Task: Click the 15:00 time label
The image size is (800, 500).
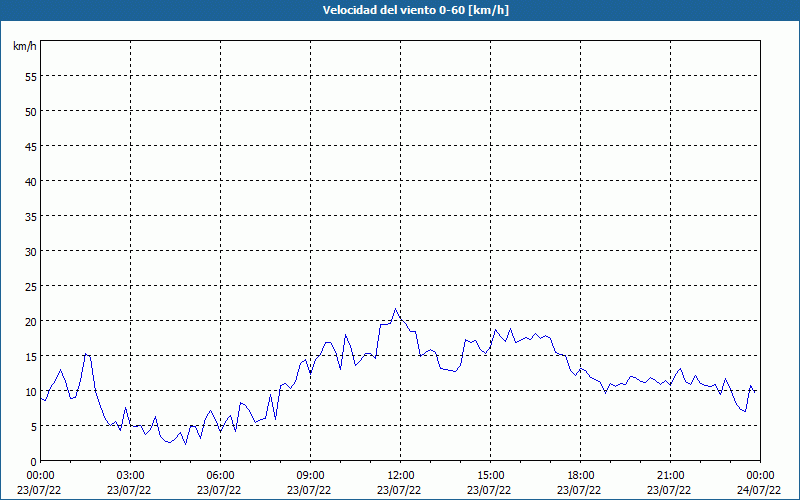Action: coord(490,476)
